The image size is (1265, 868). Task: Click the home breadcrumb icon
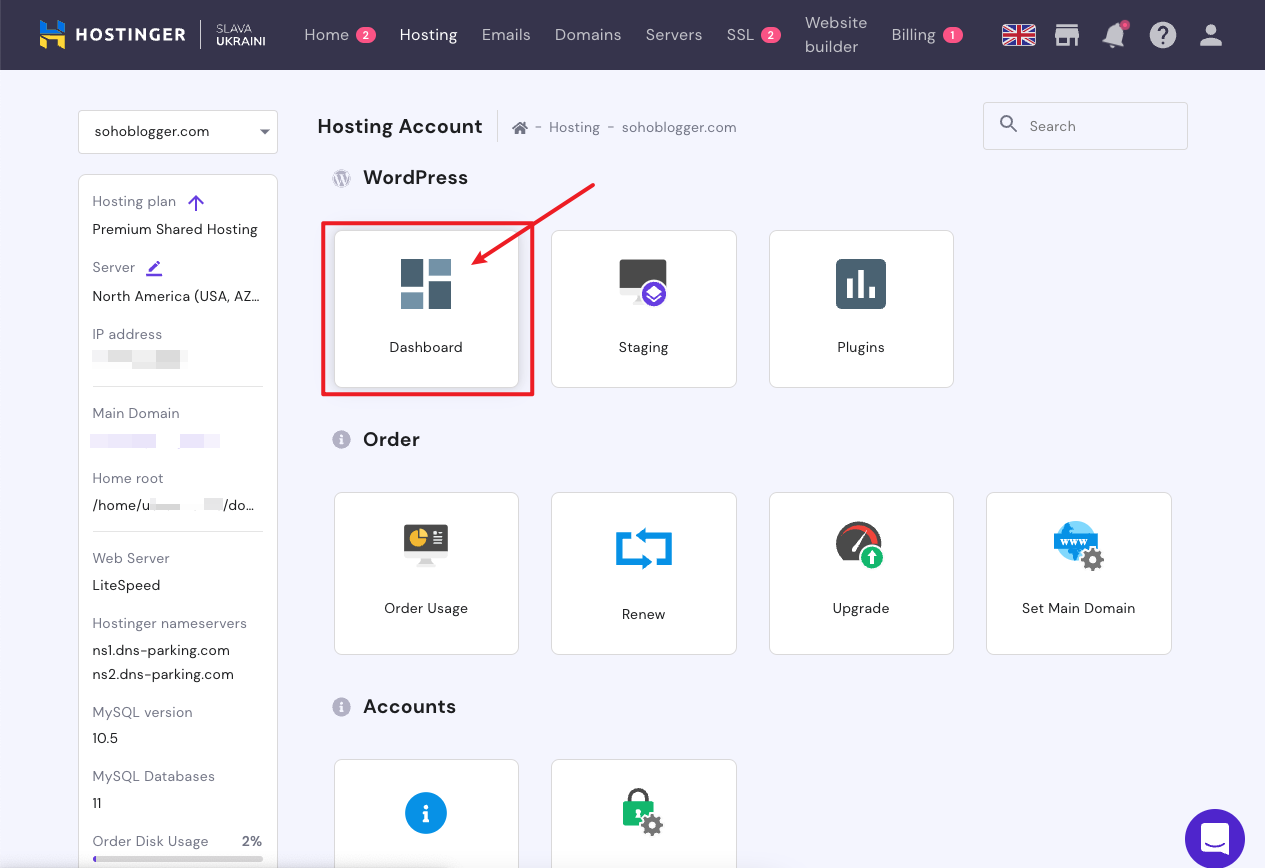tap(520, 128)
